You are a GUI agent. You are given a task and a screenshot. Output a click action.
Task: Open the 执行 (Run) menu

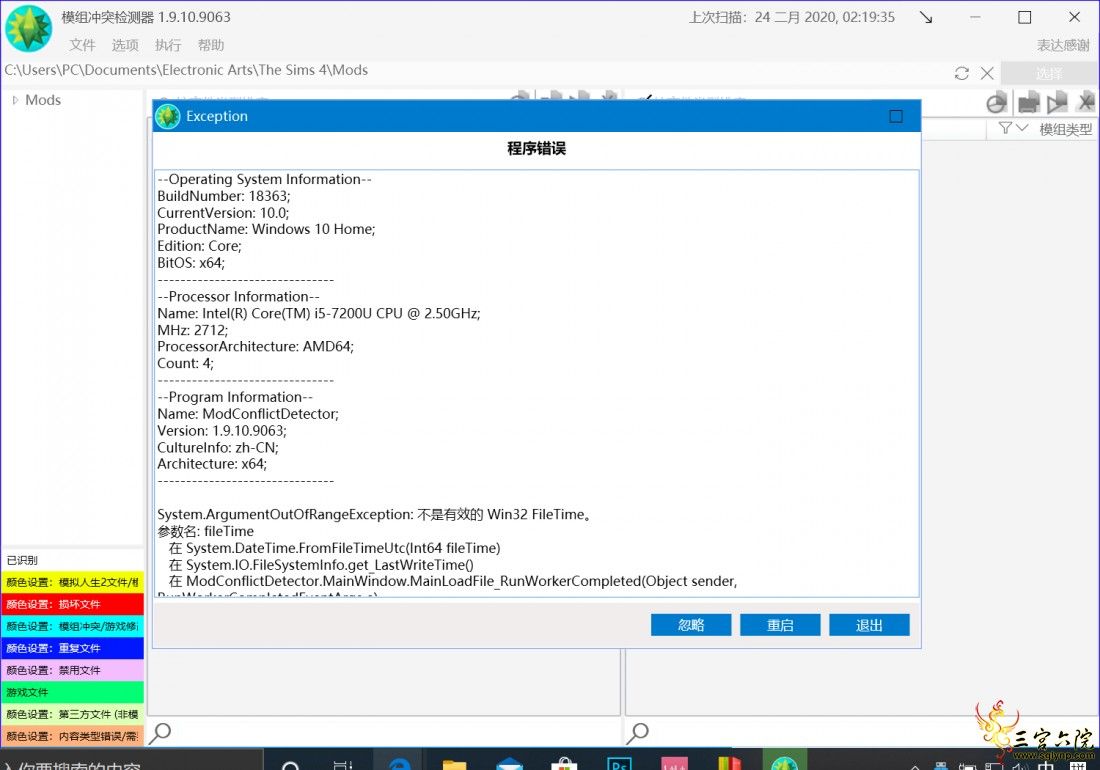[168, 45]
